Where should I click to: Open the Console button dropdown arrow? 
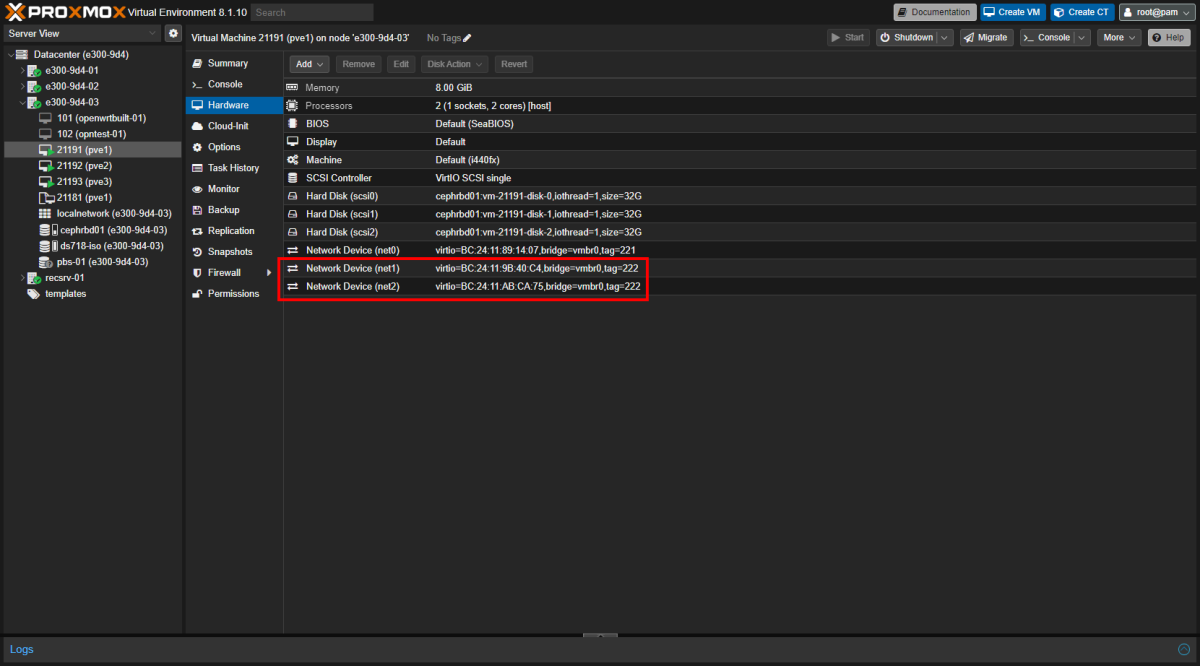click(1083, 37)
